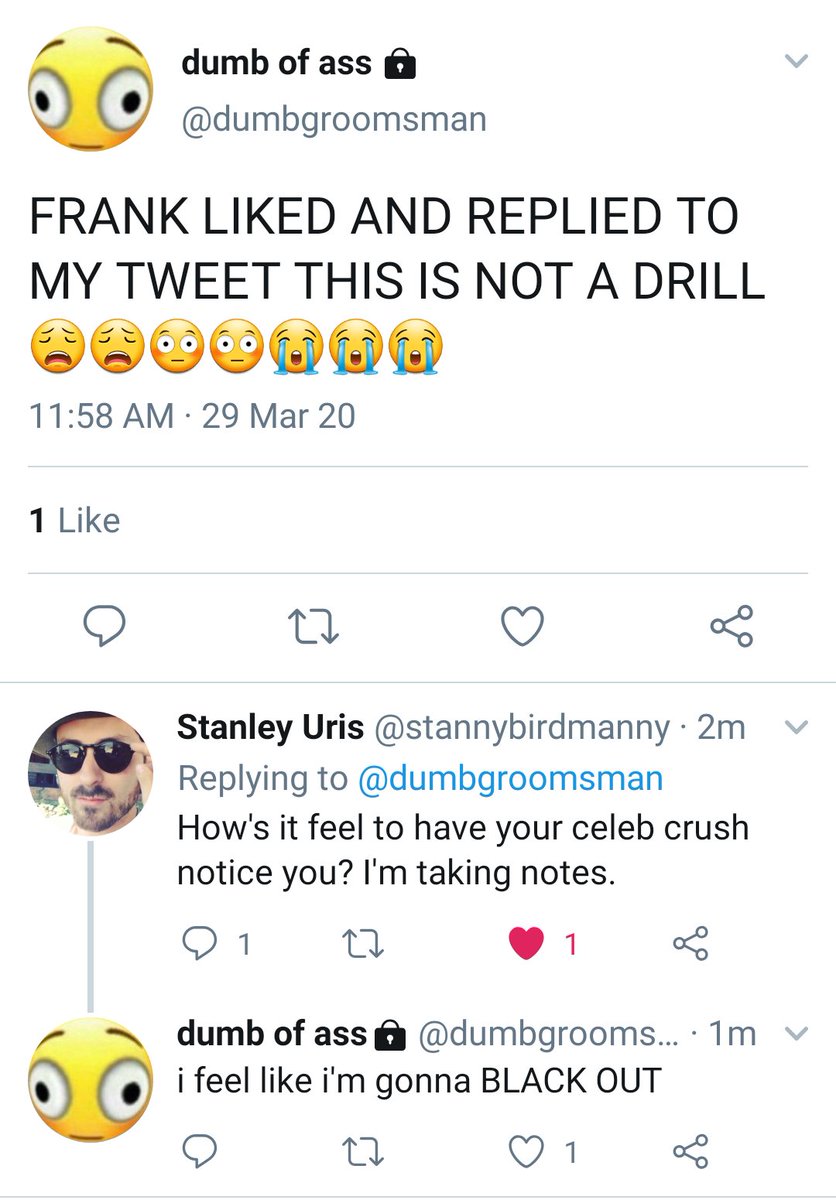Share the BLACK OUT tweet
This screenshot has width=836, height=1200.
(x=690, y=1152)
